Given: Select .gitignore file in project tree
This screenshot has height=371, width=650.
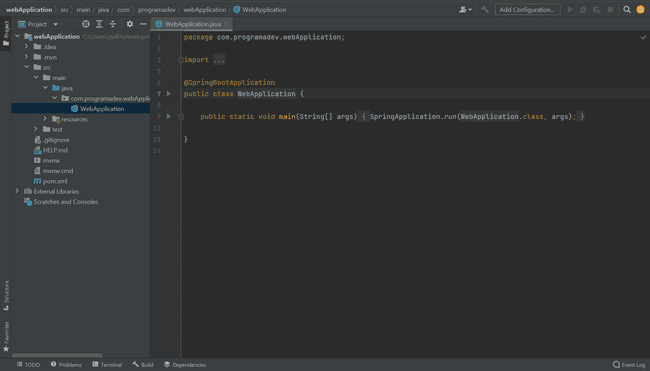Looking at the screenshot, I should [52, 140].
